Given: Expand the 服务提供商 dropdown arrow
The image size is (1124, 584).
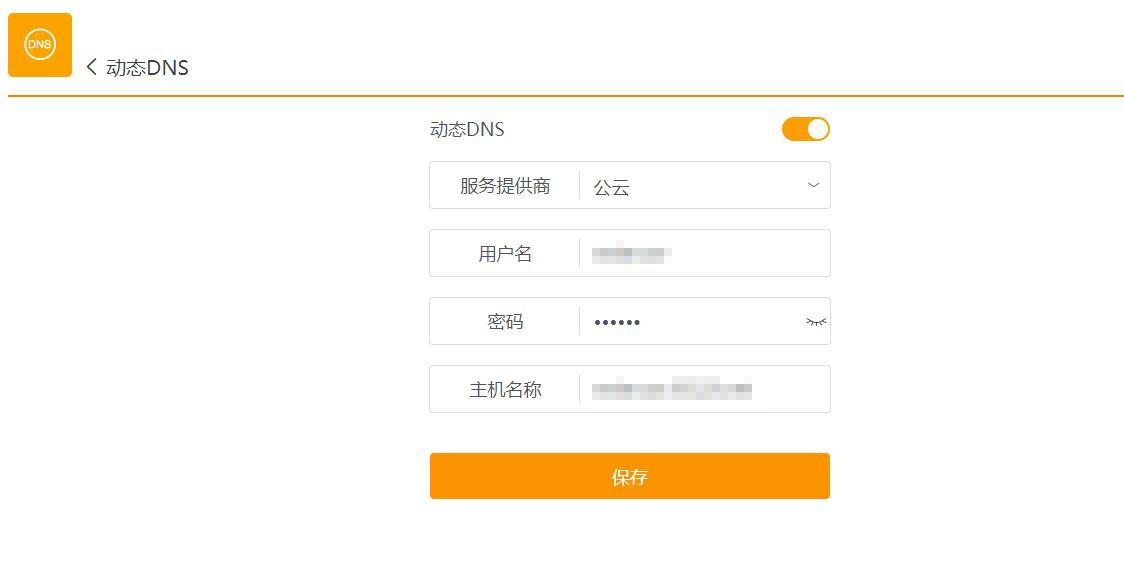Looking at the screenshot, I should click(814, 185).
